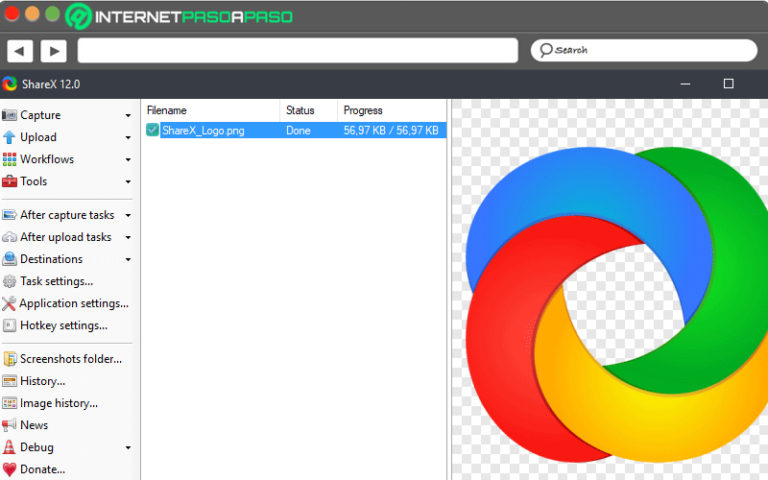Click the Capture camera icon
Image resolution: width=768 pixels, height=480 pixels.
coord(9,115)
